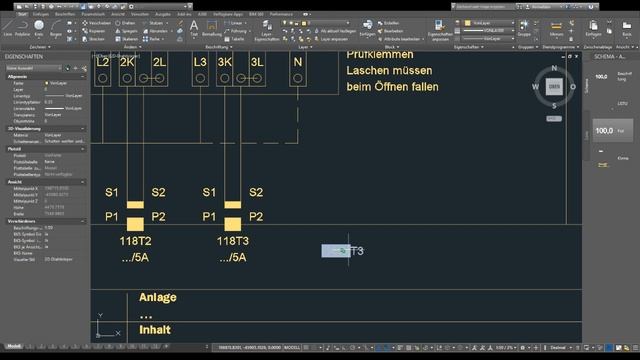Pick the Abrunden fillet tool

[157, 31]
